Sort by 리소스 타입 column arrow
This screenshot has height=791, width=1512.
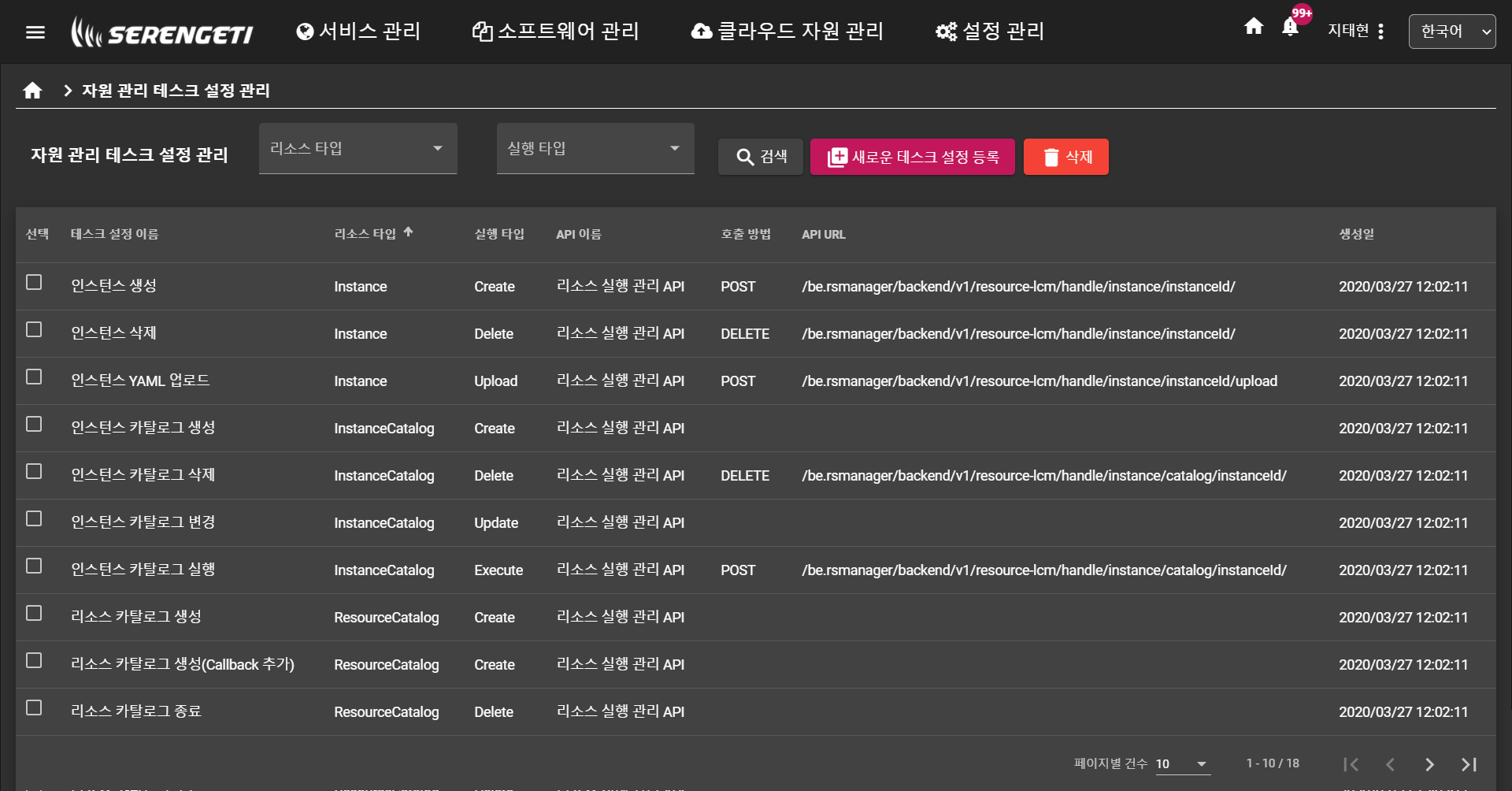408,232
